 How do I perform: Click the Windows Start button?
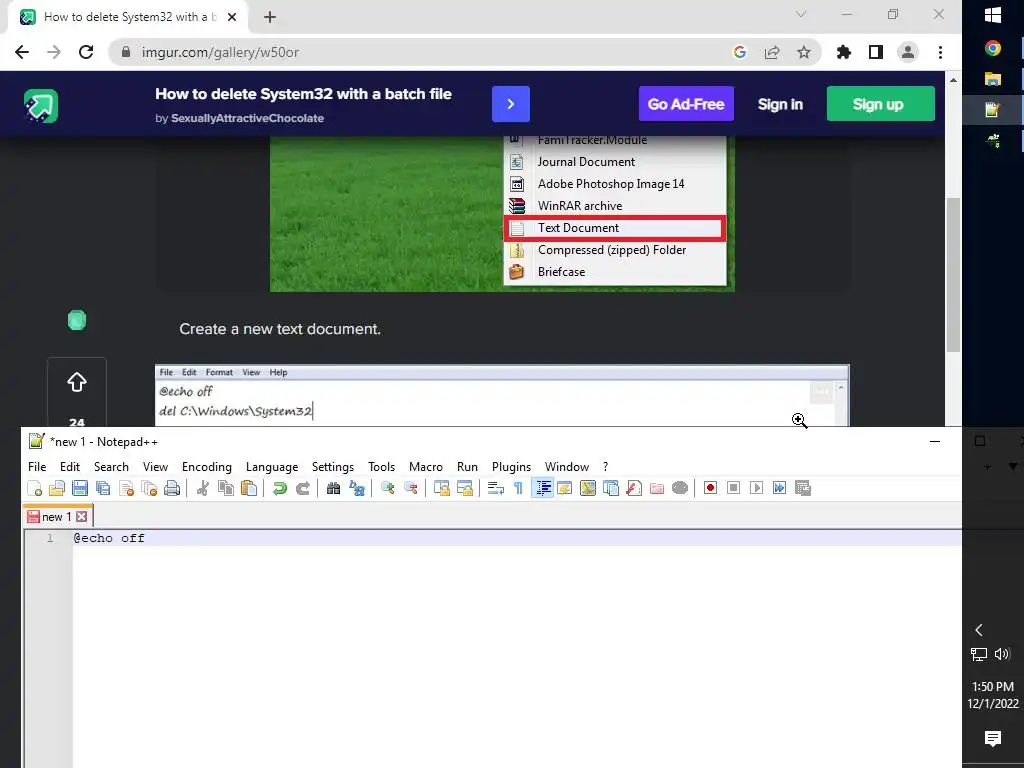(x=993, y=16)
